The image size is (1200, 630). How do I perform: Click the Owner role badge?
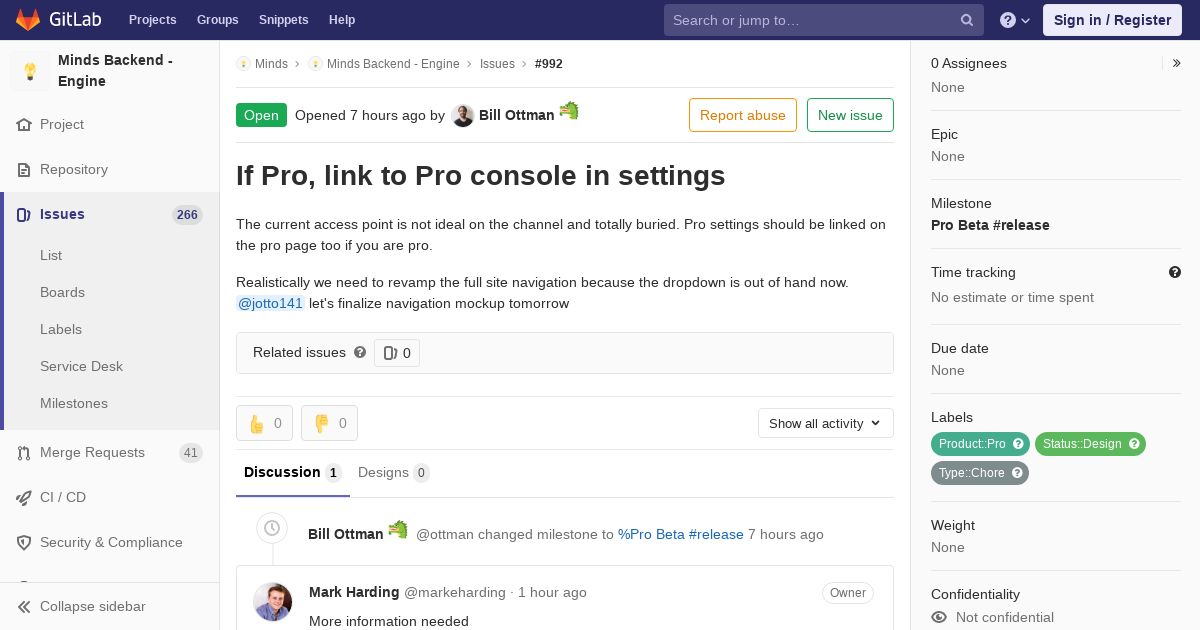[x=848, y=593]
